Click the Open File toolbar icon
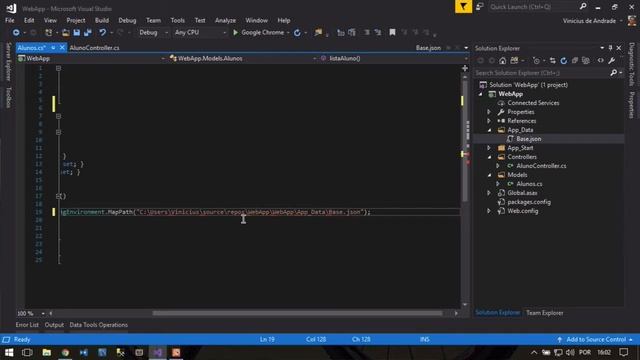This screenshot has height=360, width=640. pos(65,32)
